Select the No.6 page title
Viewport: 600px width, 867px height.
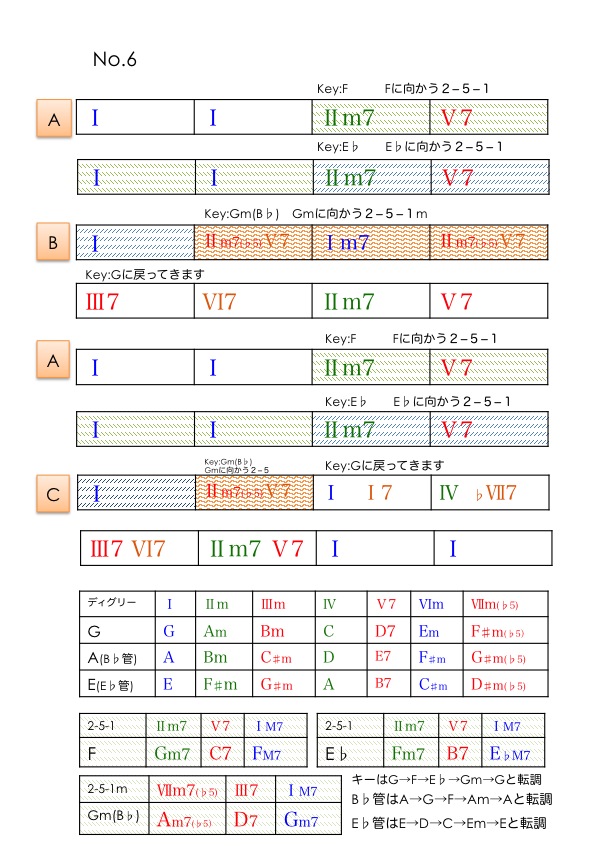pyautogui.click(x=114, y=59)
